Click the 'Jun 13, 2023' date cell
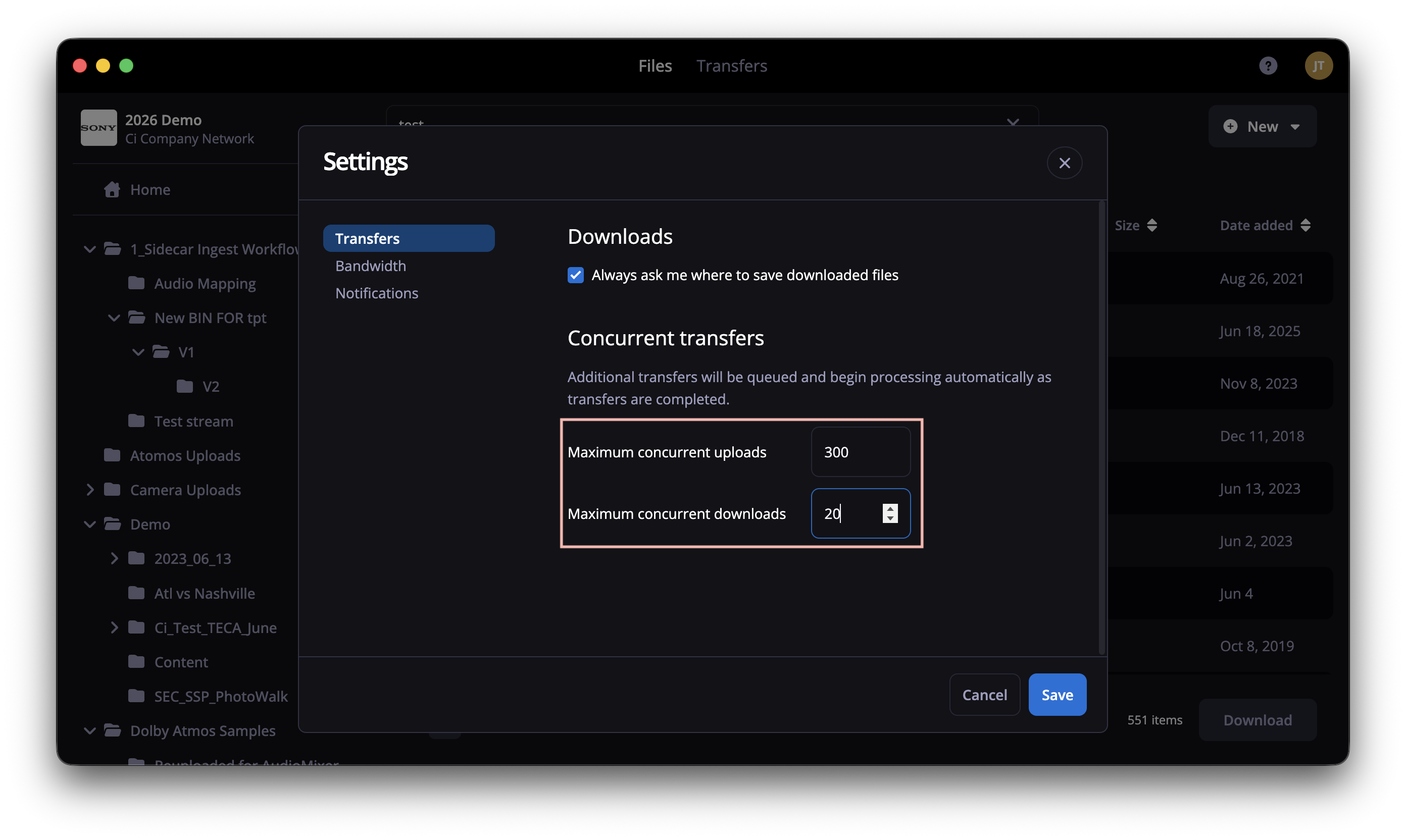This screenshot has width=1406, height=840. point(1260,489)
